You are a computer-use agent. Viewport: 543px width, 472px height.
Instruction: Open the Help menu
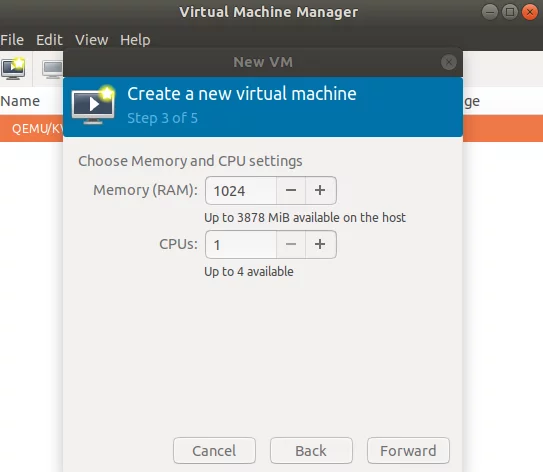pyautogui.click(x=135, y=40)
